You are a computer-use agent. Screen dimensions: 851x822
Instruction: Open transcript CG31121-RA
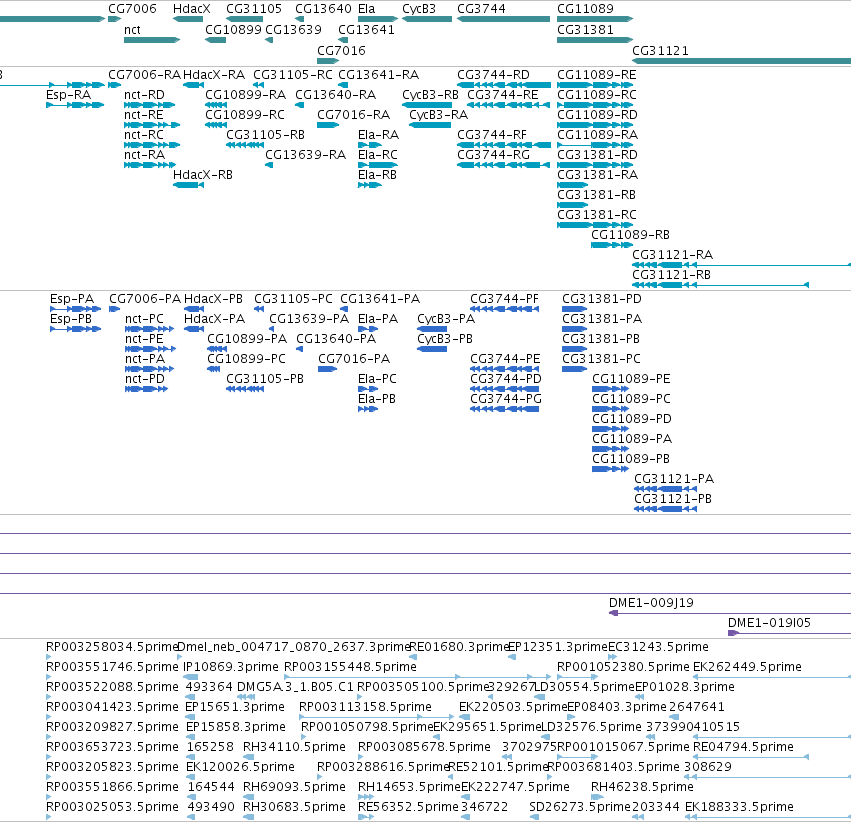coord(672,254)
